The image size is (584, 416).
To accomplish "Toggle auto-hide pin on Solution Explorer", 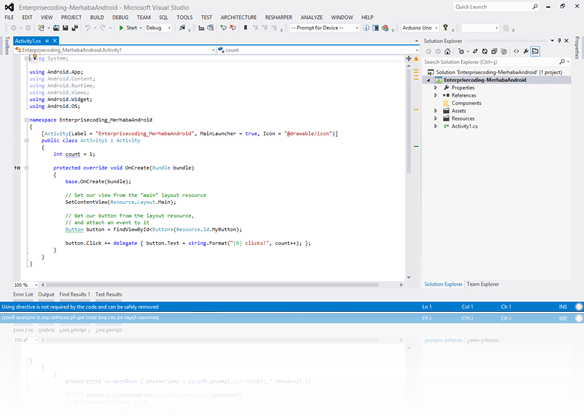I will [x=559, y=41].
